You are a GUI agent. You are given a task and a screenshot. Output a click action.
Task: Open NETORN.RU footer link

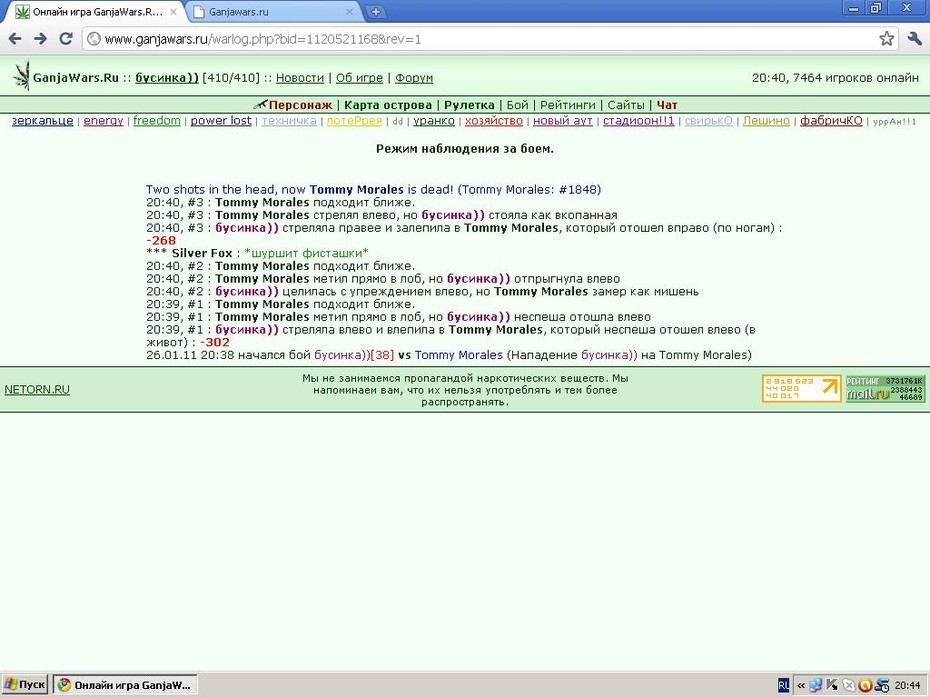pyautogui.click(x=37, y=390)
